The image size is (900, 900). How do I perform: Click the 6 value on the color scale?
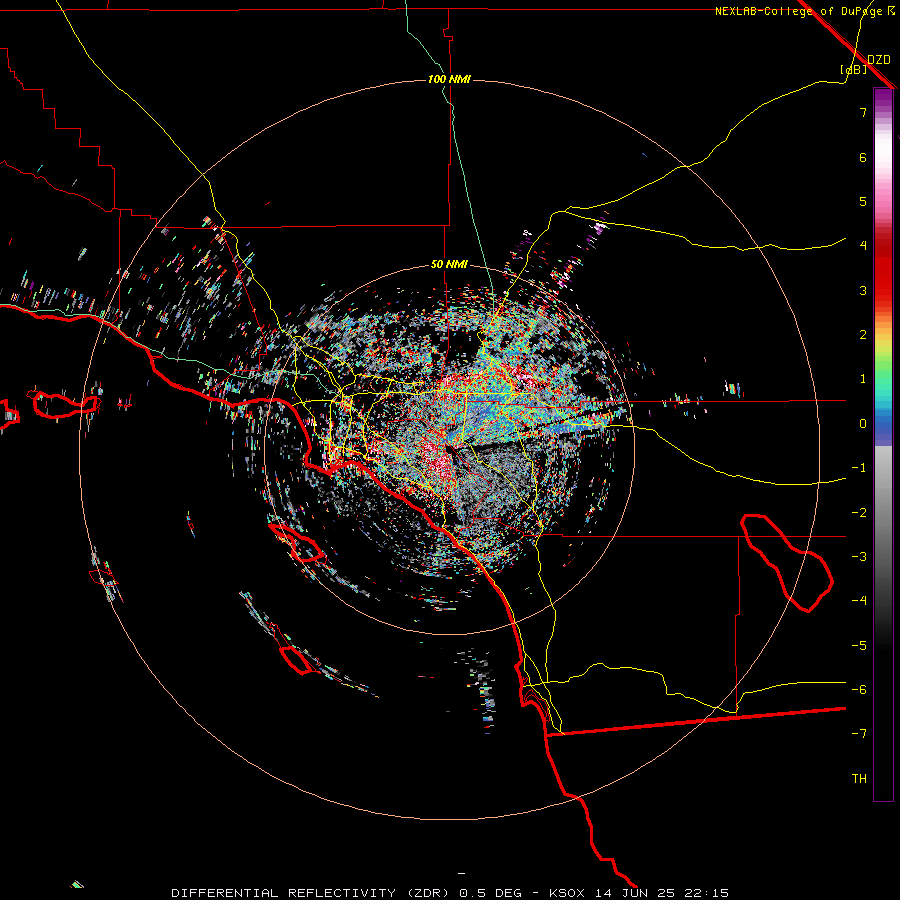863,157
